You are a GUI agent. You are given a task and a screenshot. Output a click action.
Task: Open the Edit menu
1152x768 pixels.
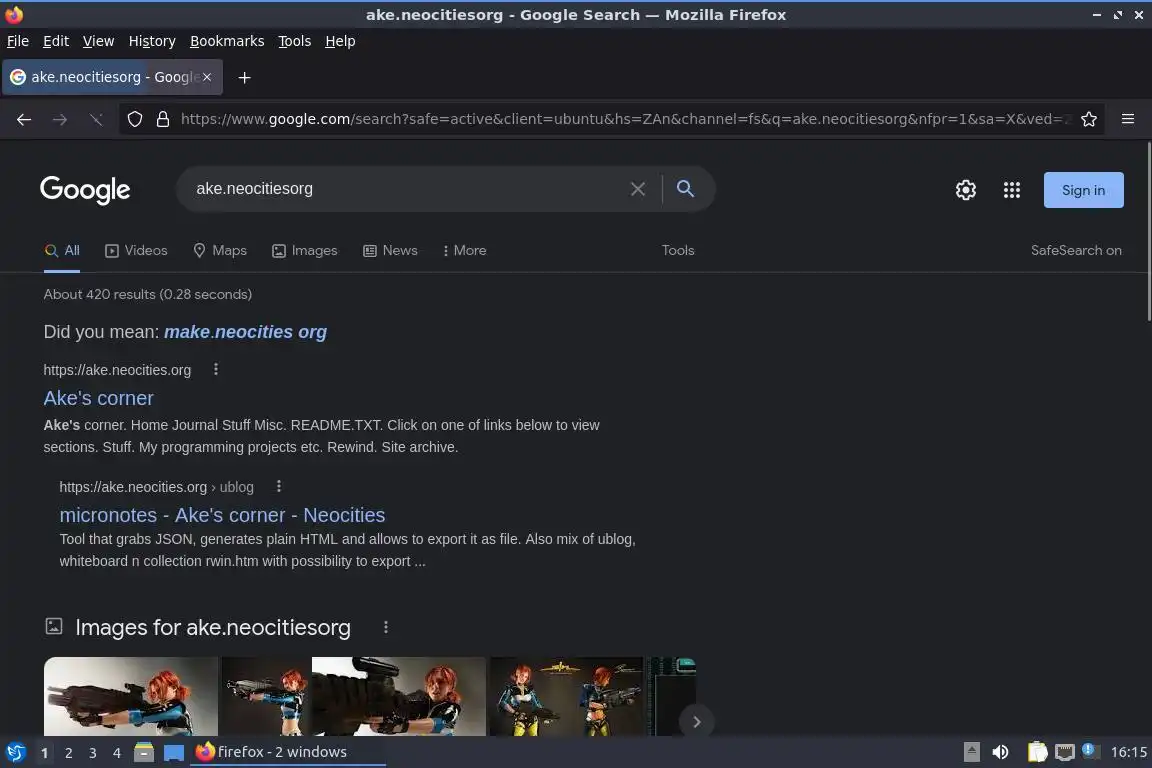point(56,41)
